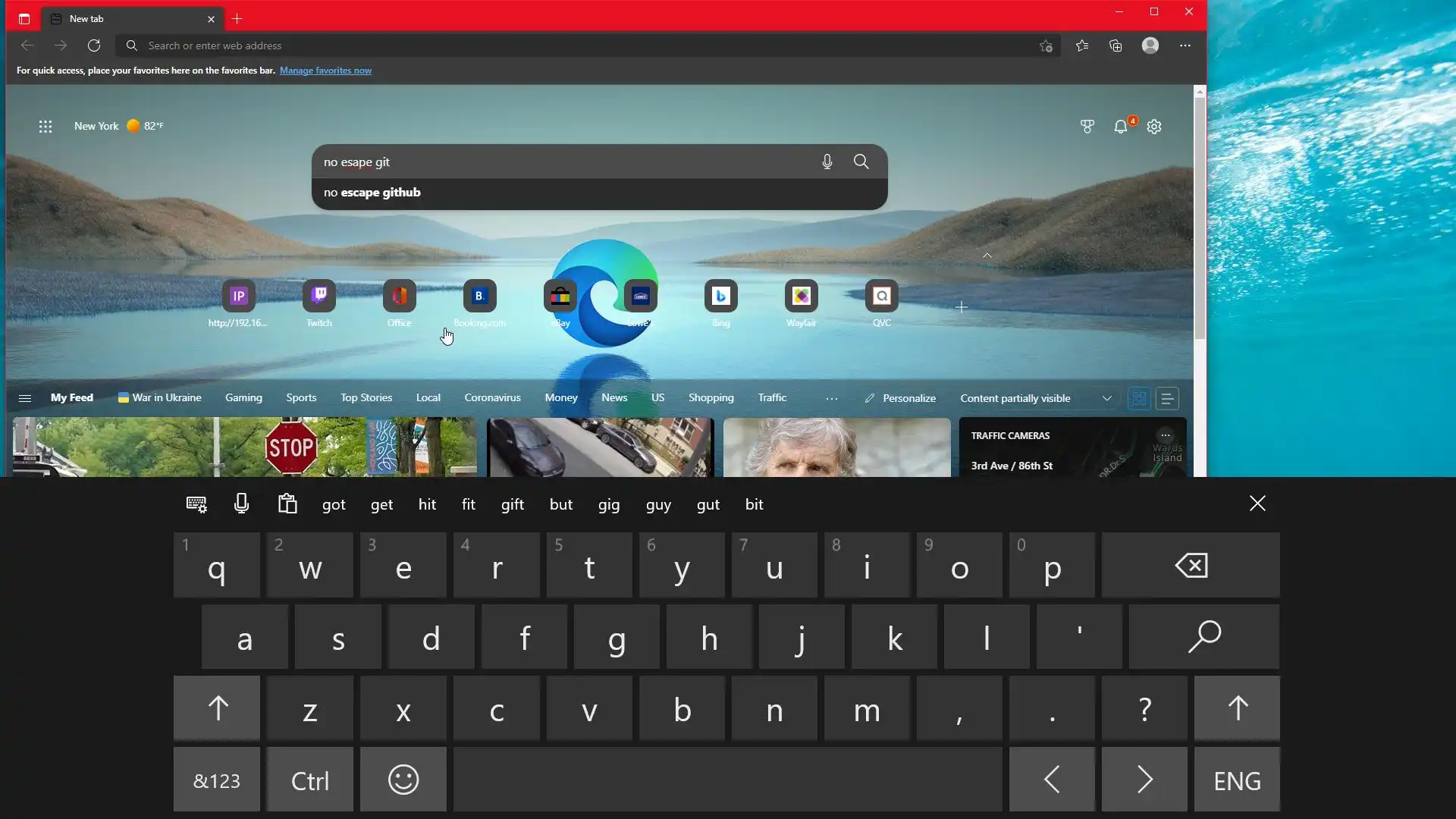Screen dimensions: 1456x819
Task: Open the Collections toolbar icon
Action: click(1116, 45)
